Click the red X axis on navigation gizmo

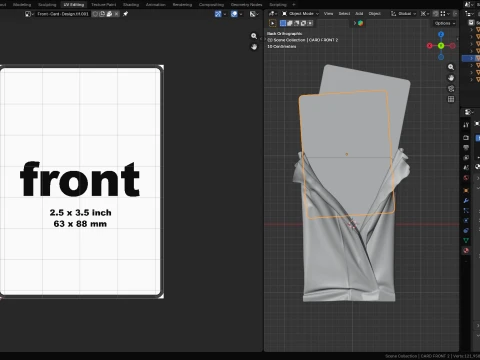tap(430, 46)
